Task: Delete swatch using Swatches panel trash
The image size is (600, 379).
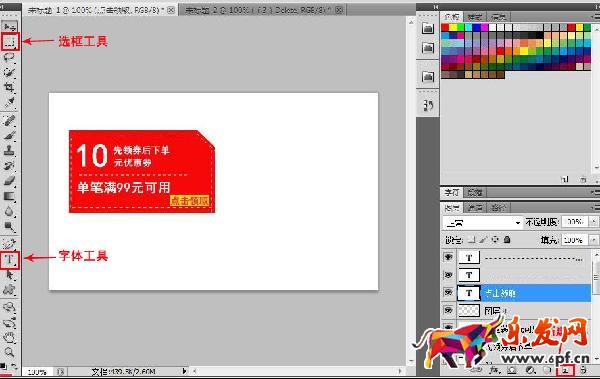Action: (583, 179)
